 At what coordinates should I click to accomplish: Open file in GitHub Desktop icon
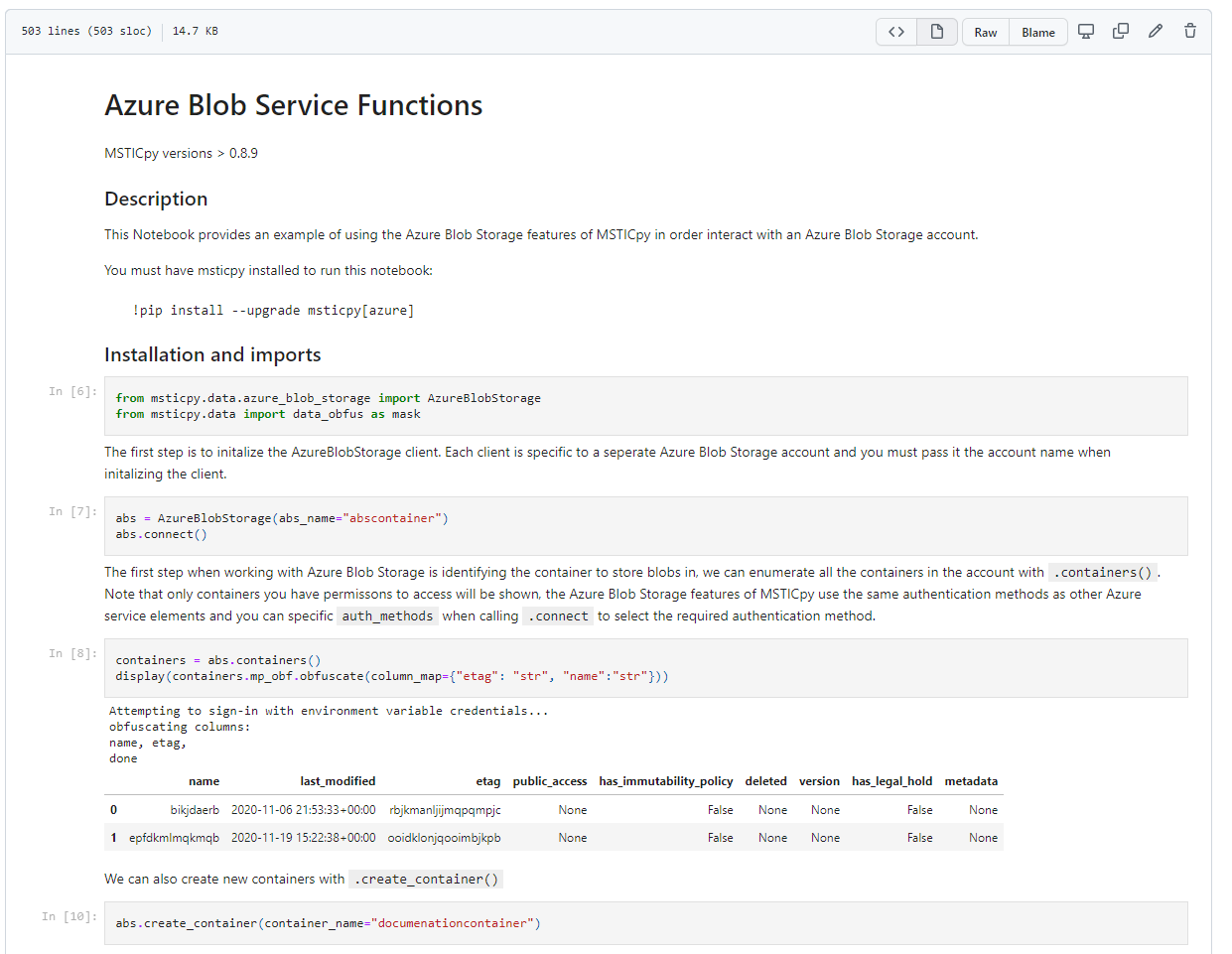pos(1086,32)
